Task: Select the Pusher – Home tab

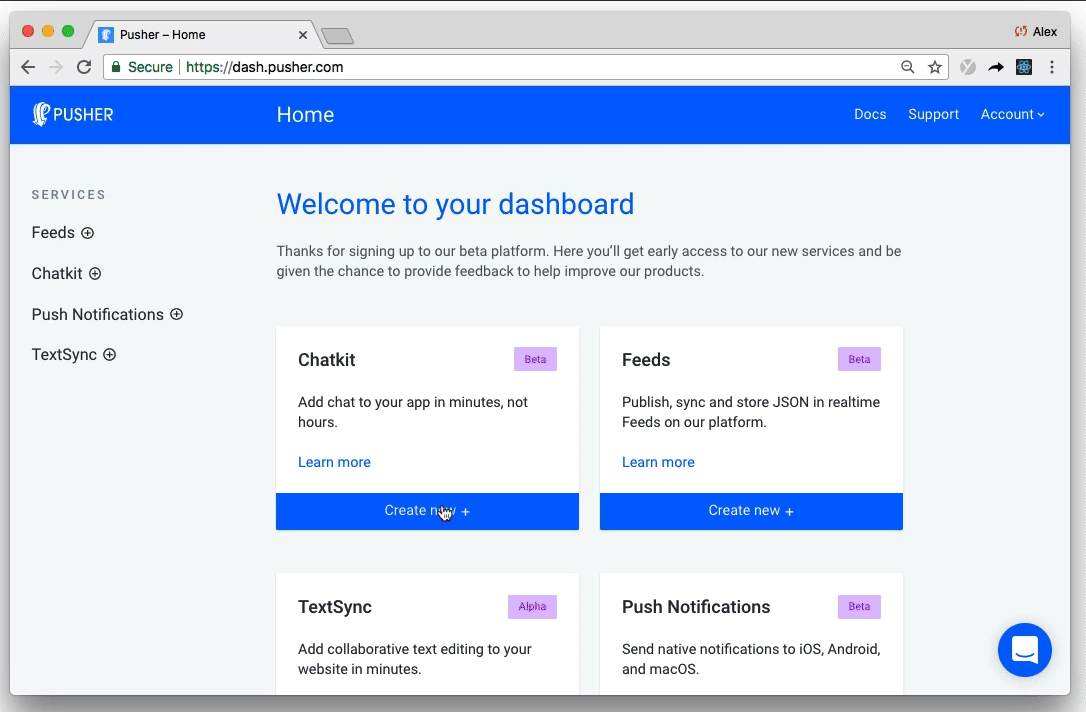Action: [x=201, y=35]
